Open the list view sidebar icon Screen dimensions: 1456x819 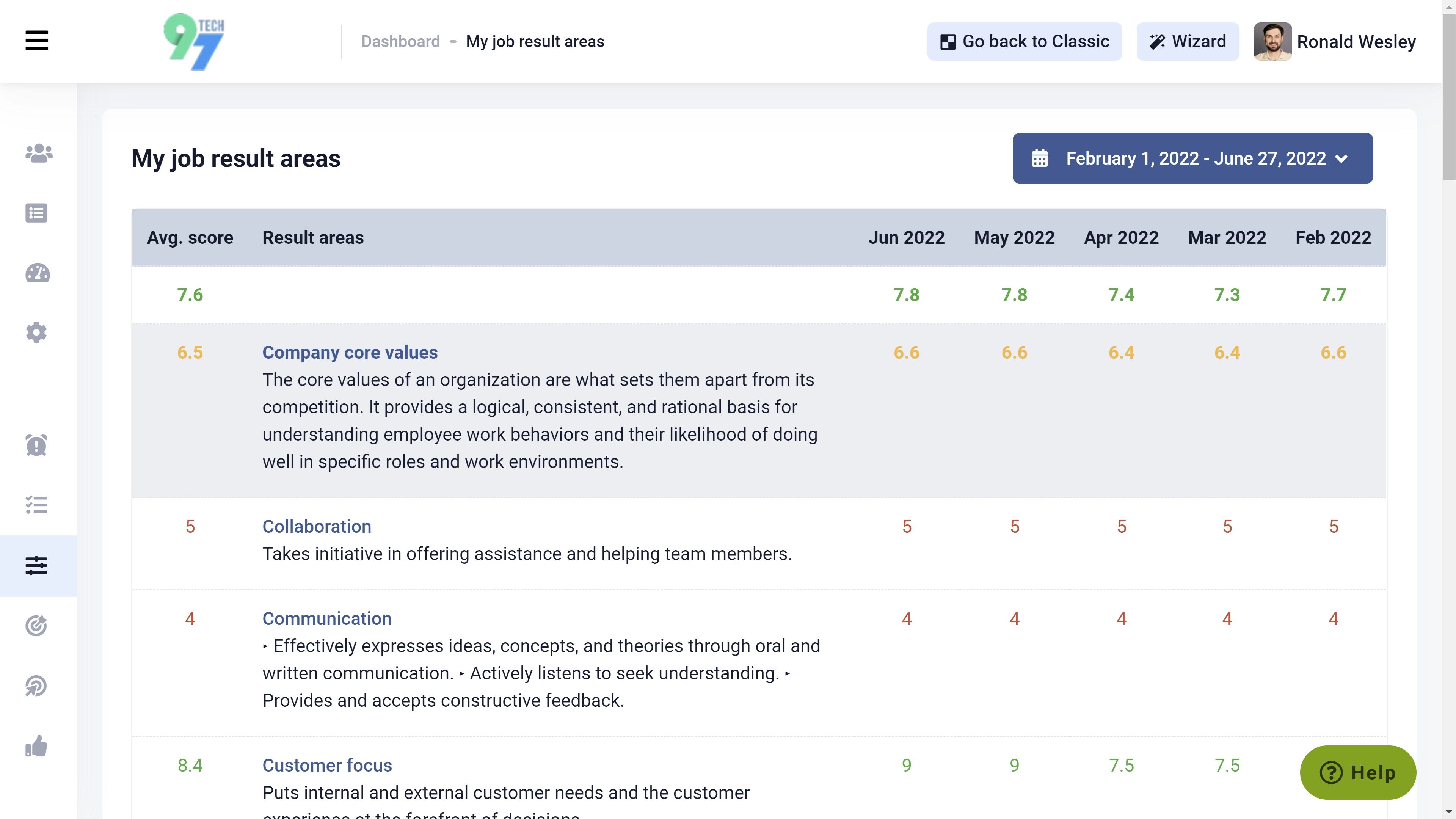point(37,213)
